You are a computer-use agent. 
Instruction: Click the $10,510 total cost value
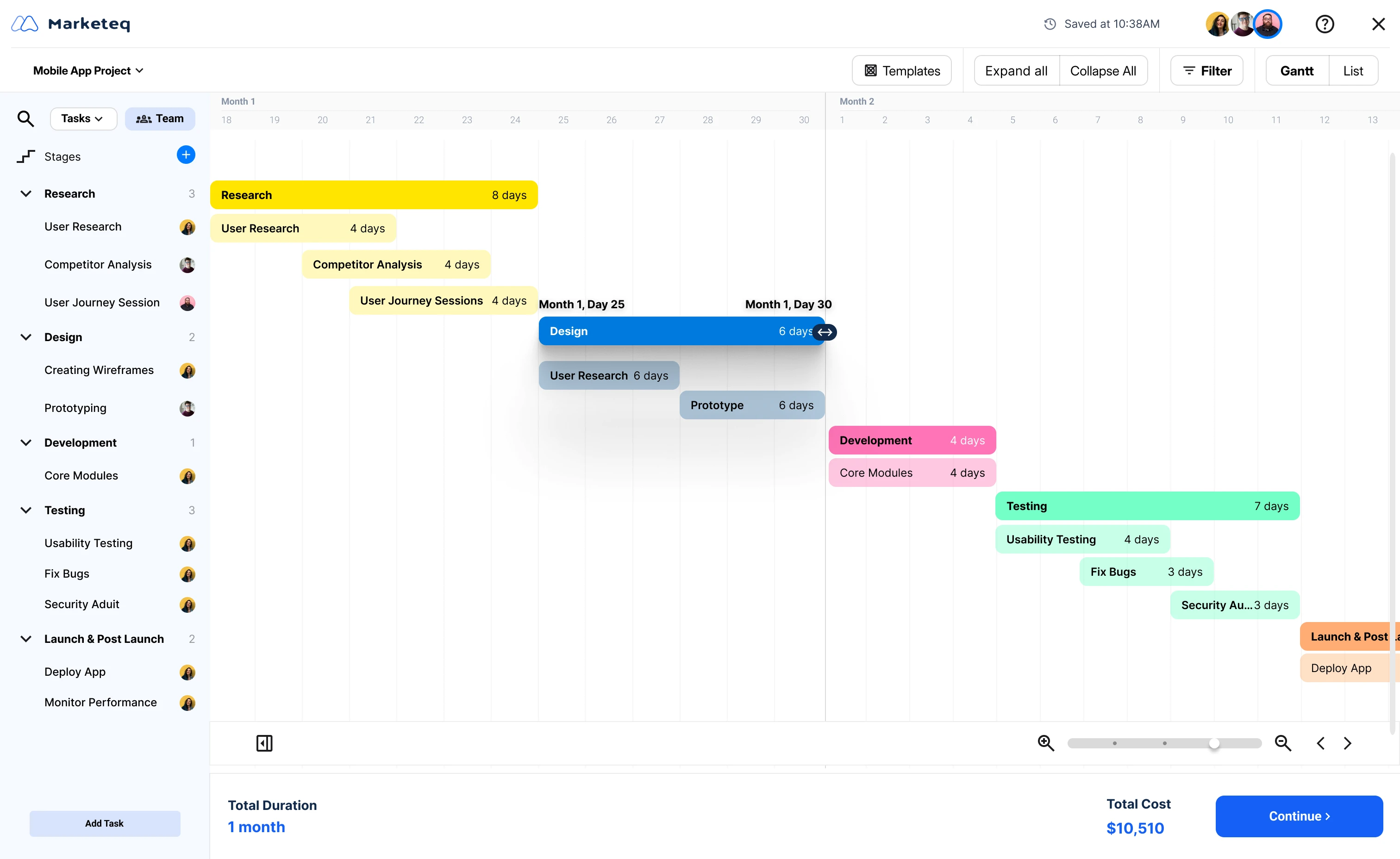pyautogui.click(x=1135, y=828)
